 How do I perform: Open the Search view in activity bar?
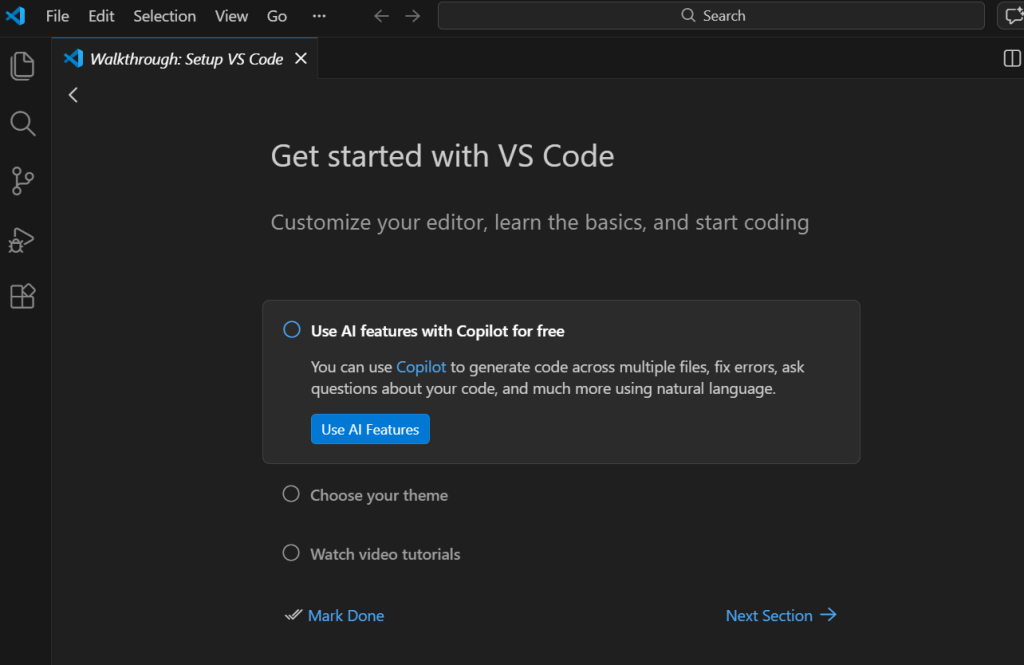tap(22, 124)
